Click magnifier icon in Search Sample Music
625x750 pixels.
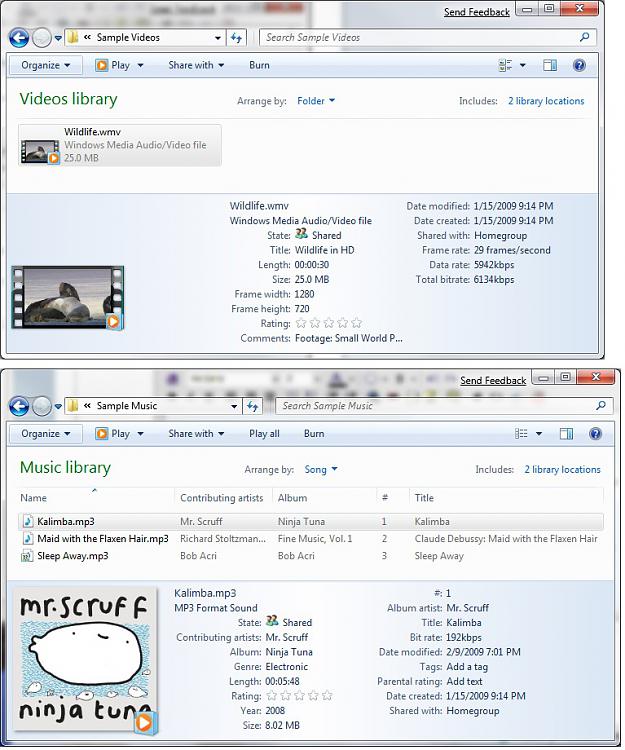pyautogui.click(x=601, y=406)
